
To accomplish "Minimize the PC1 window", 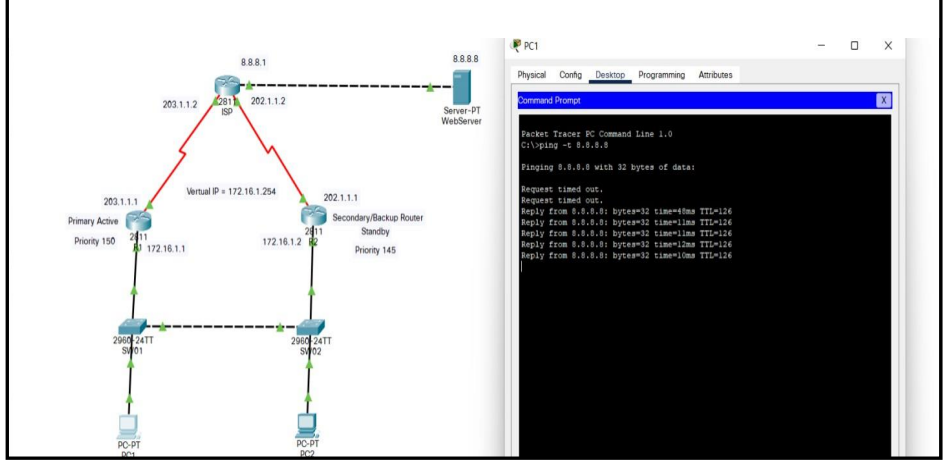I will [821, 46].
